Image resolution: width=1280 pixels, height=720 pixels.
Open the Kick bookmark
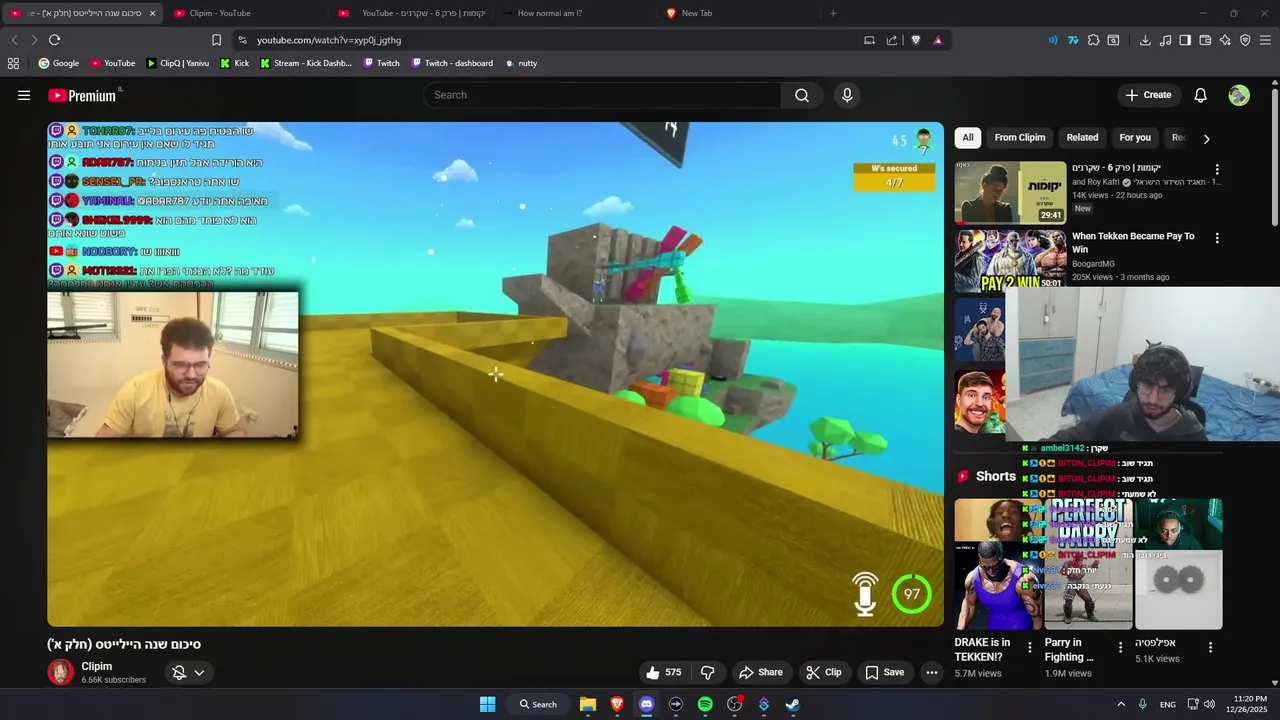click(234, 63)
